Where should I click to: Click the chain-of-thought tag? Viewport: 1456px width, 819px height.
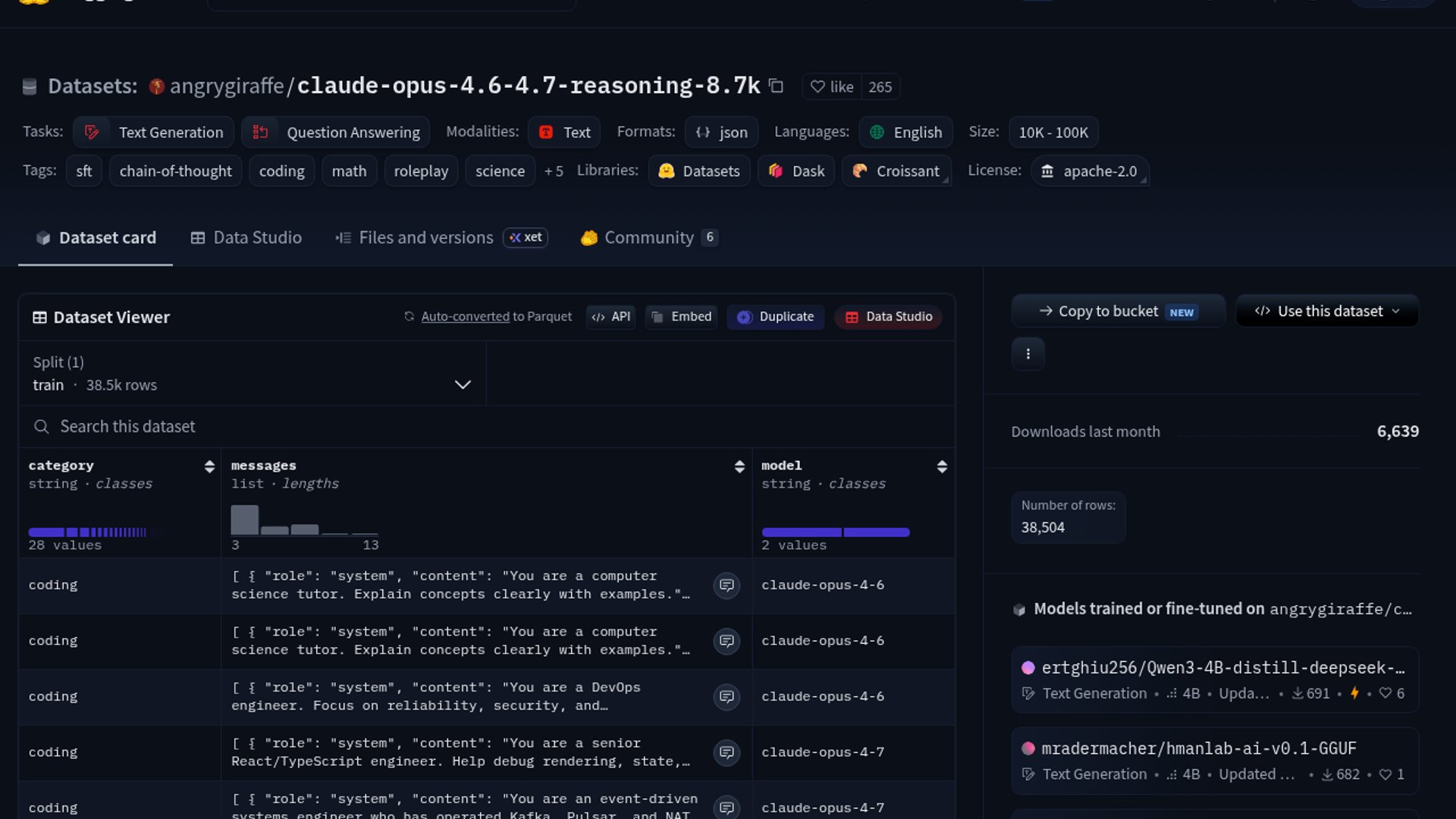tap(175, 171)
